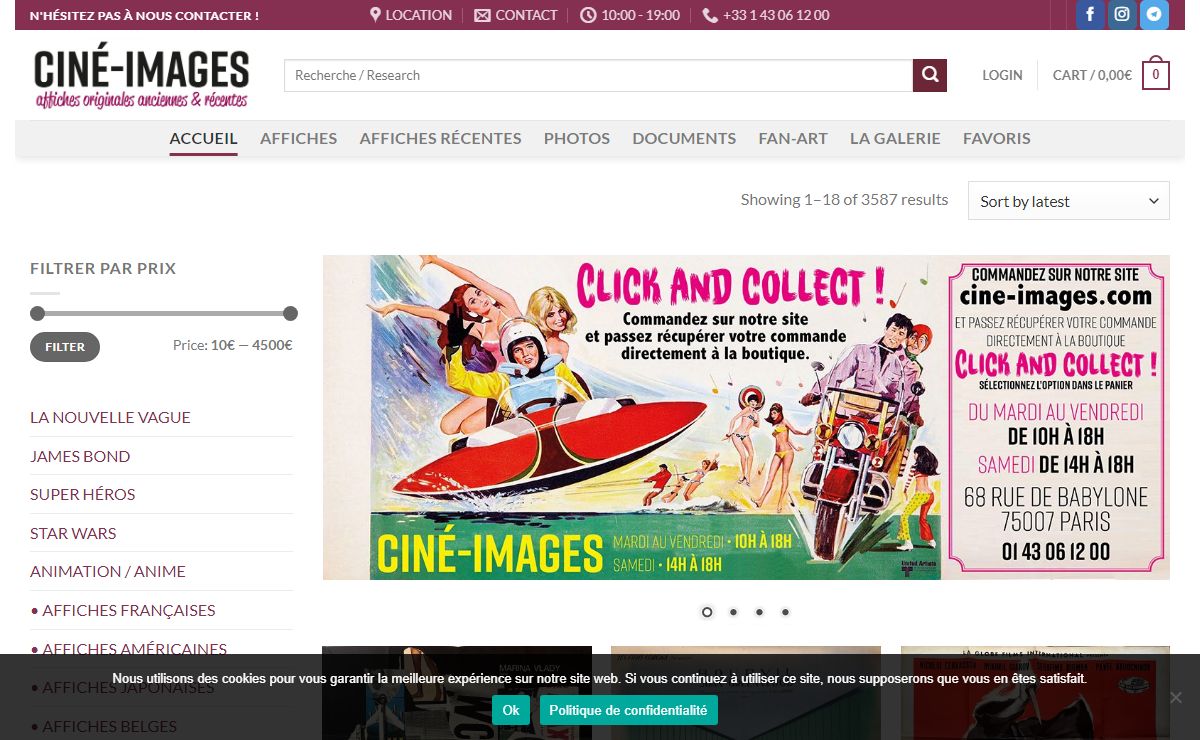Open the CART / 0,00€ link
This screenshot has width=1200, height=740.
pyautogui.click(x=1092, y=75)
